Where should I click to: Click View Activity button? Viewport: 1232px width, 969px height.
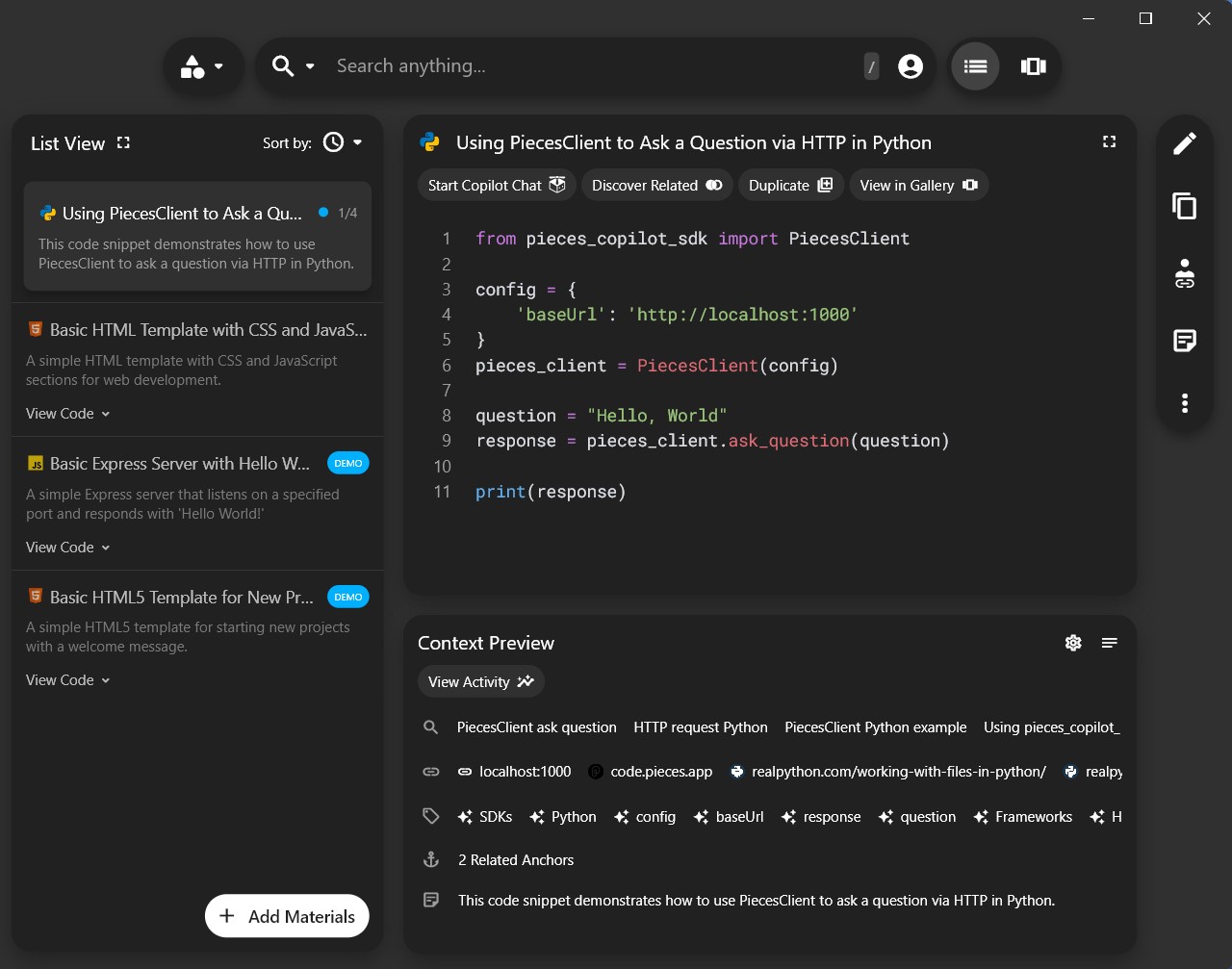(x=481, y=681)
